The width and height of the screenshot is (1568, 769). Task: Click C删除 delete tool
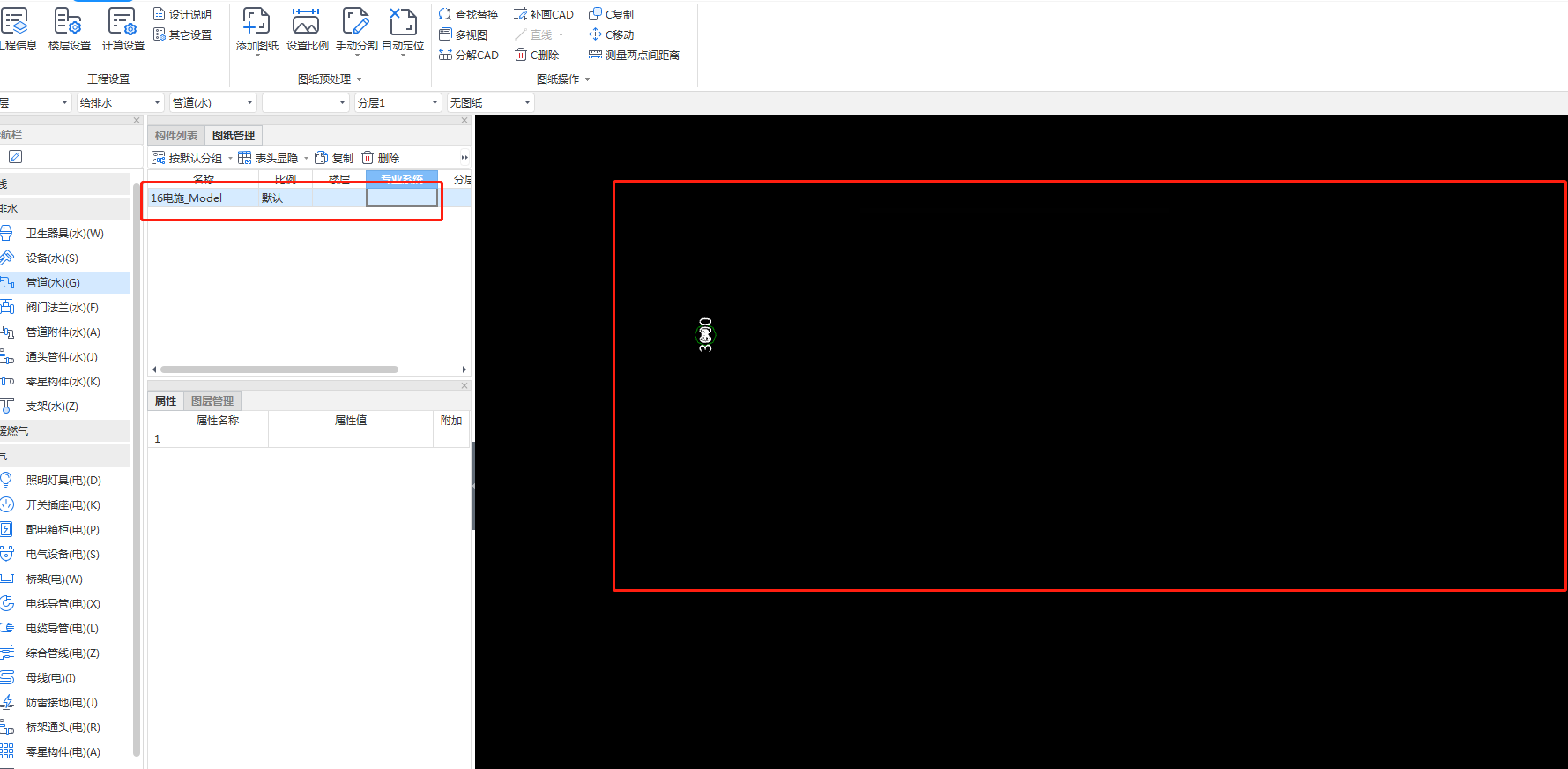coord(537,55)
